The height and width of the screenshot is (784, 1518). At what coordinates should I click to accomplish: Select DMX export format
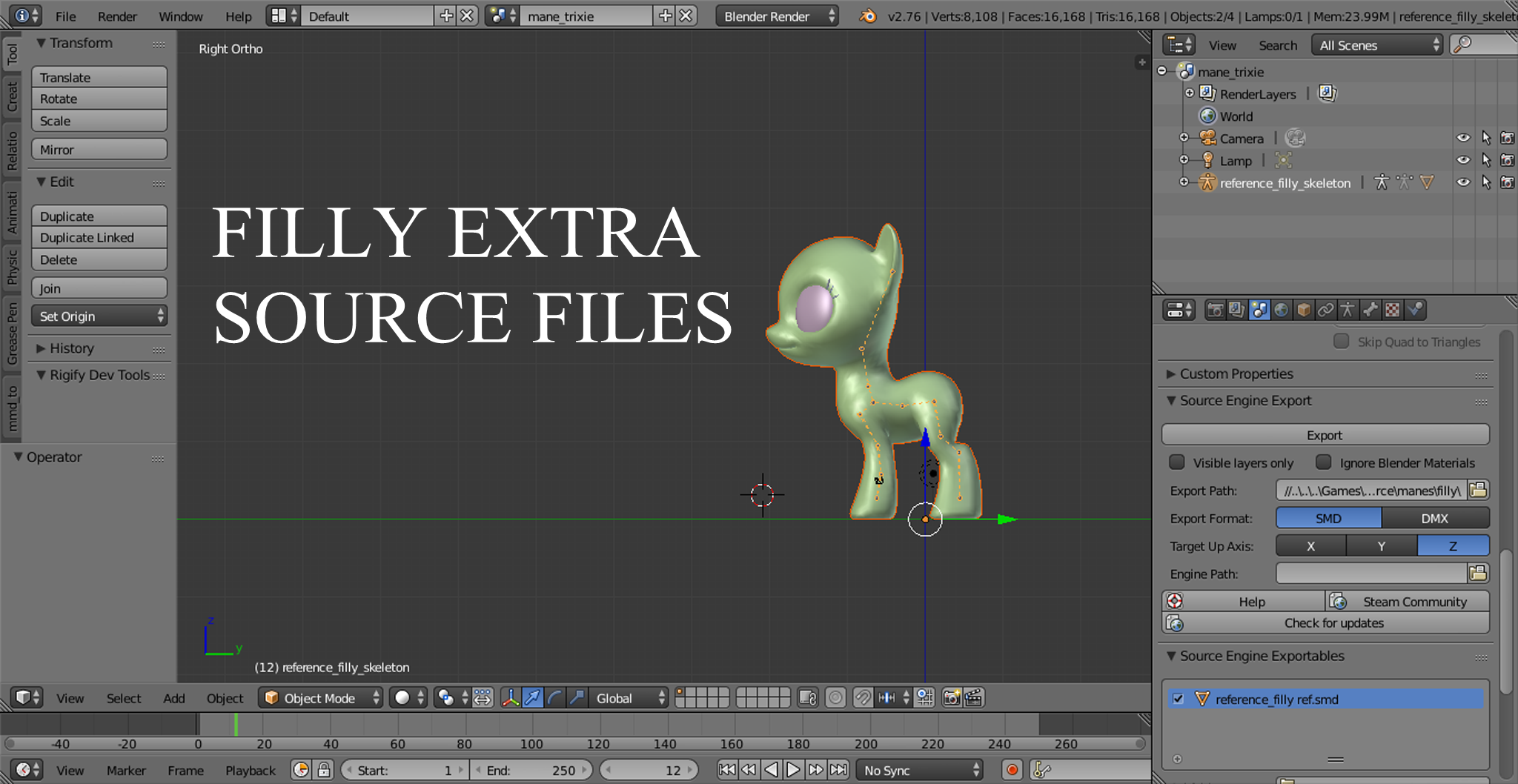point(1435,518)
